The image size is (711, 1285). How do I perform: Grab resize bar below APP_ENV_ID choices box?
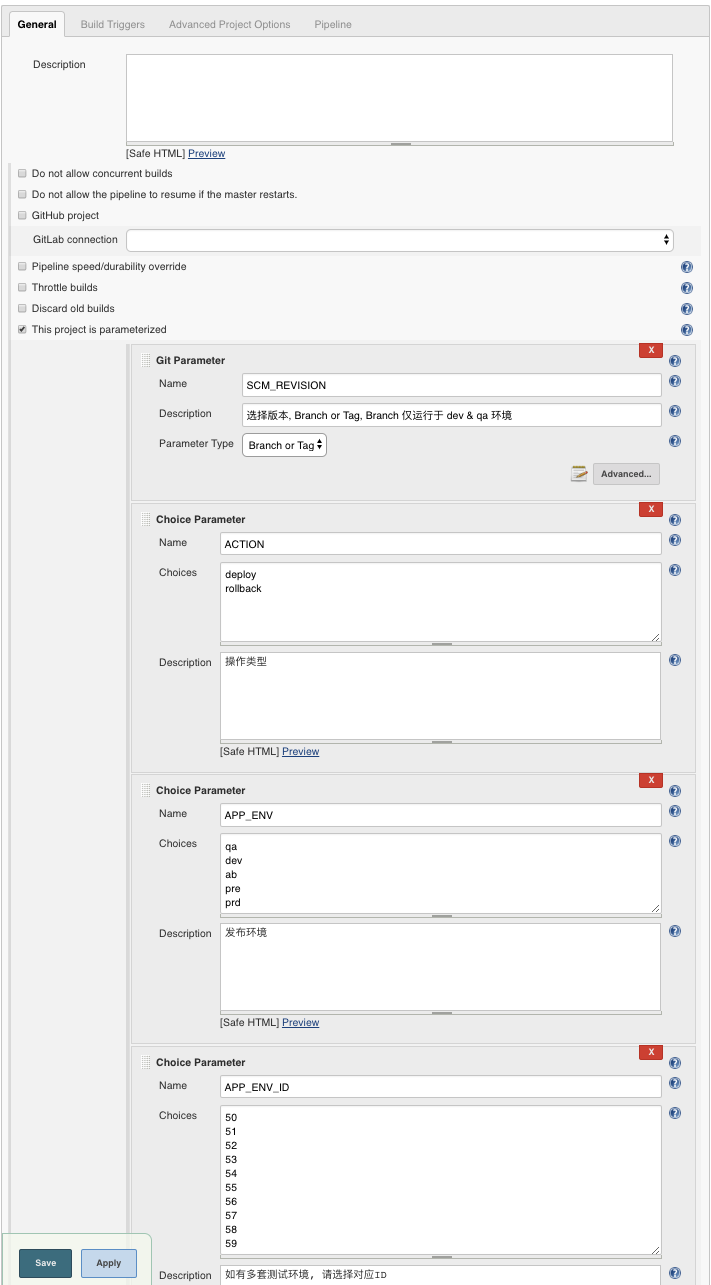coord(441,1258)
